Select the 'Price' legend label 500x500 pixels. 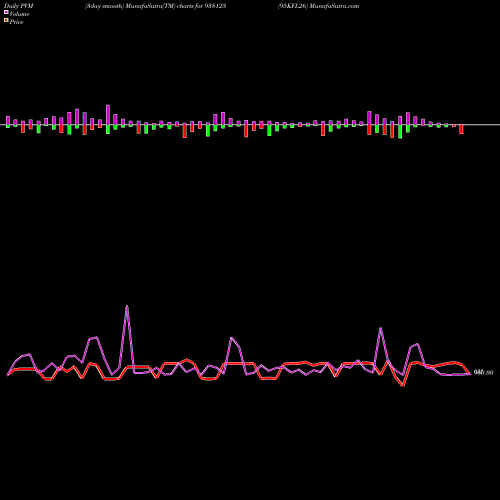pos(16,22)
